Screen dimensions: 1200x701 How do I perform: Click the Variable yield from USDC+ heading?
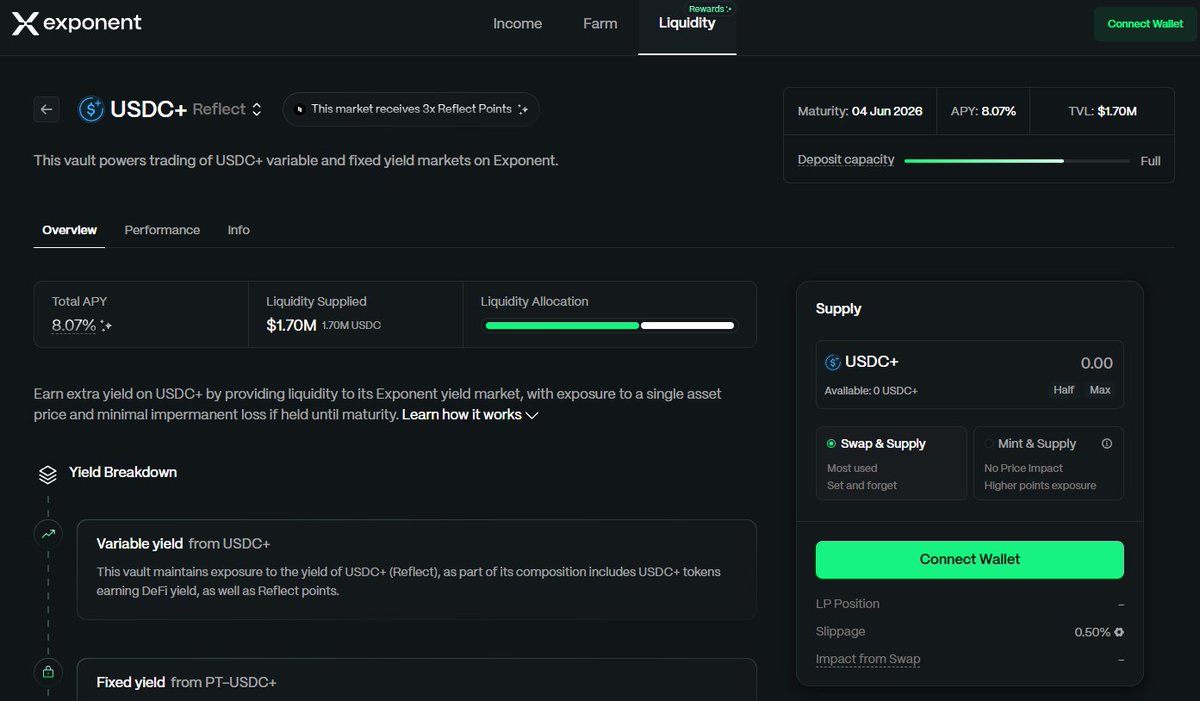[x=183, y=544]
